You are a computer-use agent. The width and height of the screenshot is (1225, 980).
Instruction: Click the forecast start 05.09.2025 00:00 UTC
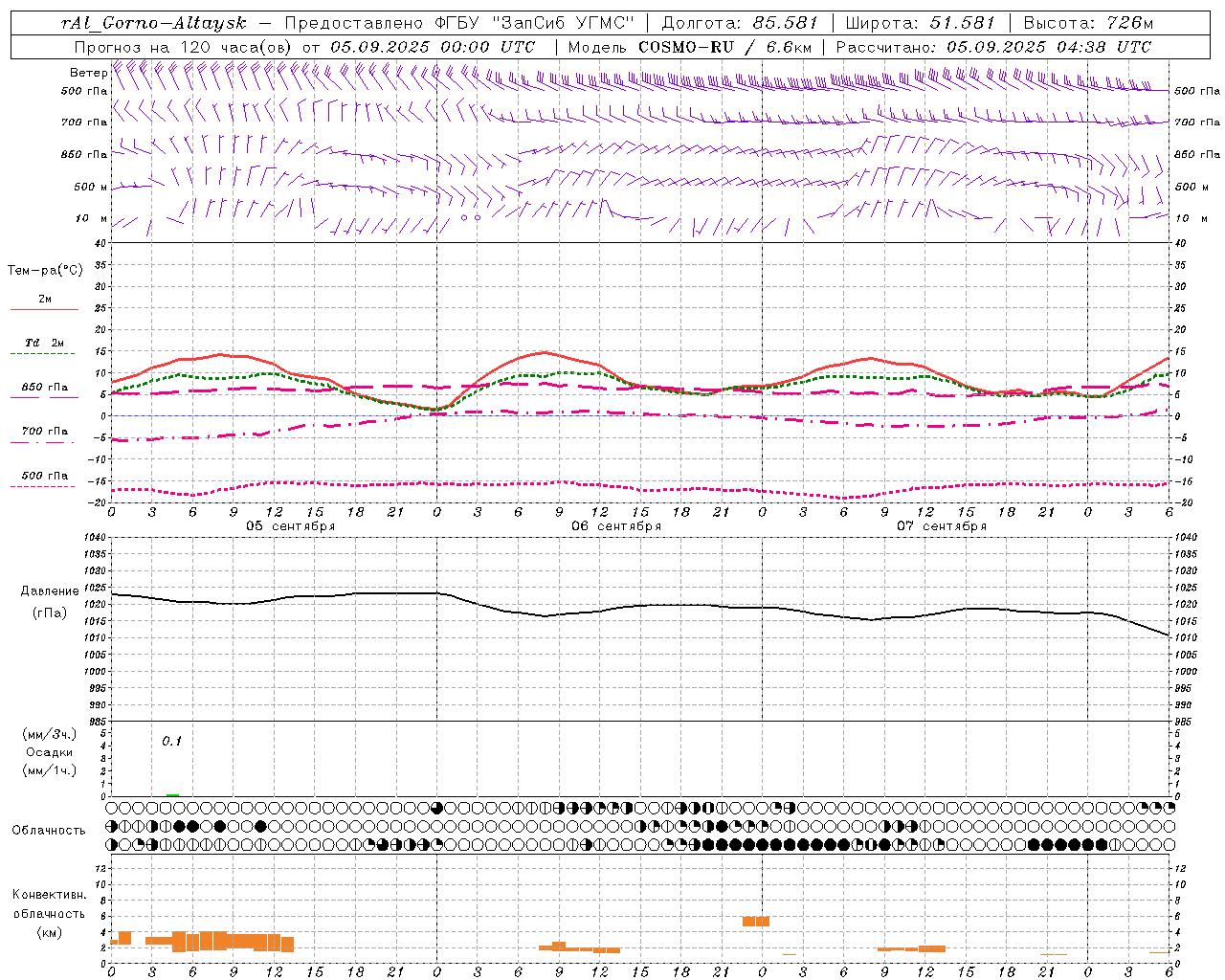coord(433,47)
